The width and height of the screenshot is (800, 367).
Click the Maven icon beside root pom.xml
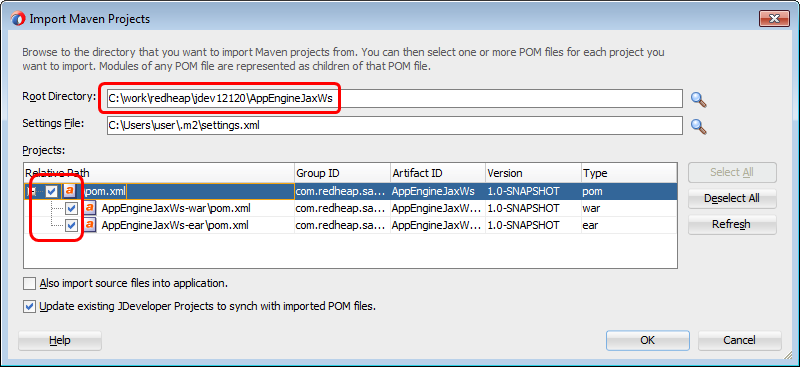(x=69, y=191)
